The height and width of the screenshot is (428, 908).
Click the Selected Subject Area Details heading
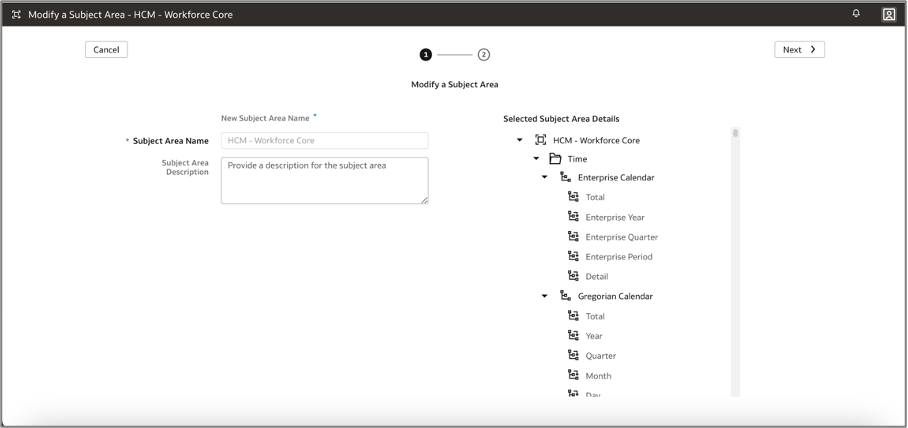[x=561, y=119]
